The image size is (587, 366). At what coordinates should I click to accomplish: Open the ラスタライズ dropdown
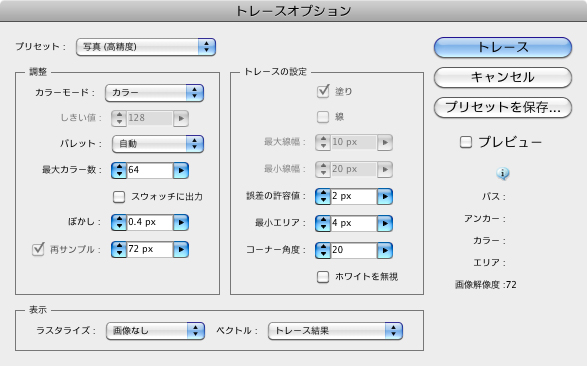tap(155, 331)
